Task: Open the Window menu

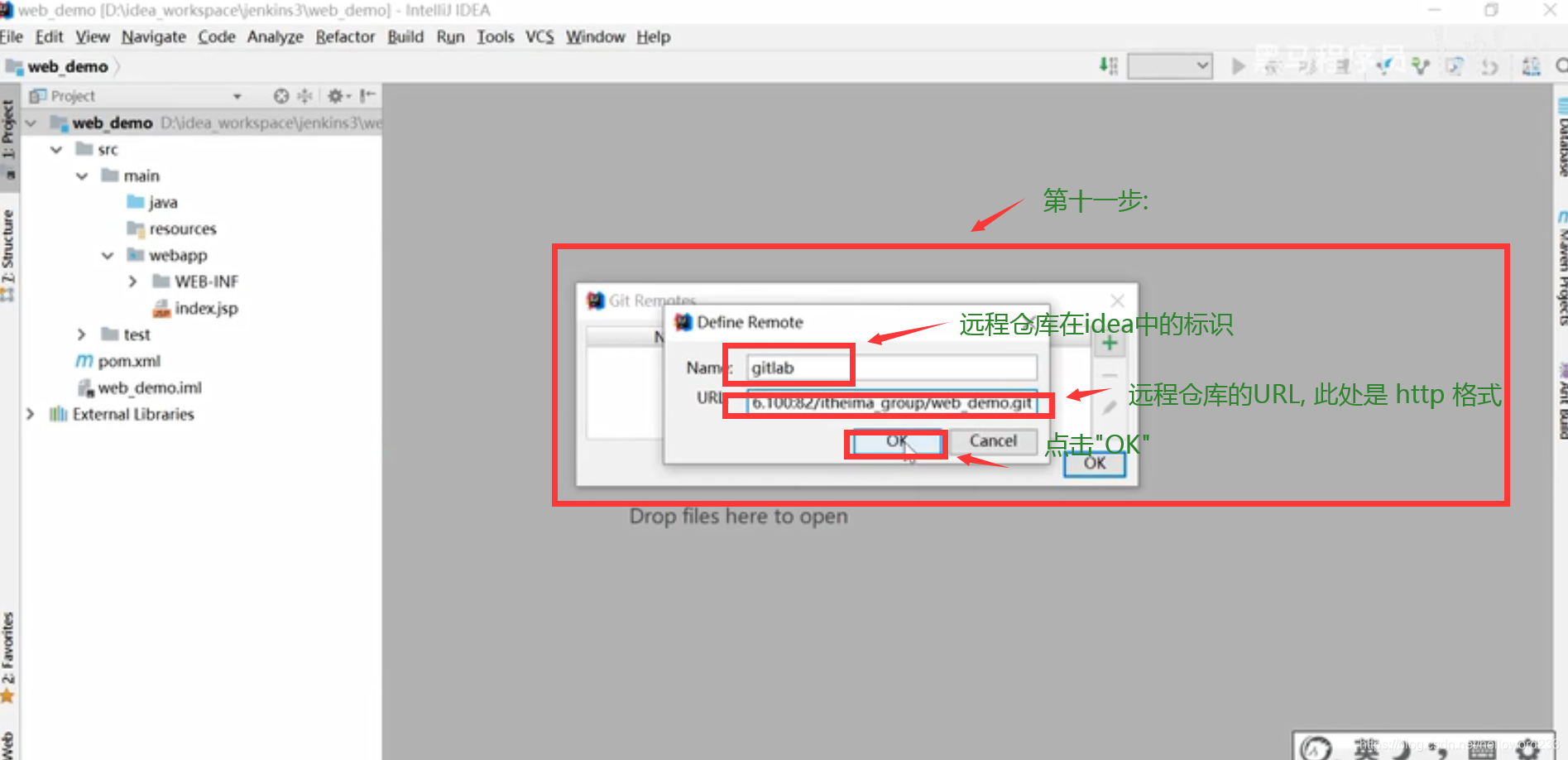Action: (596, 37)
